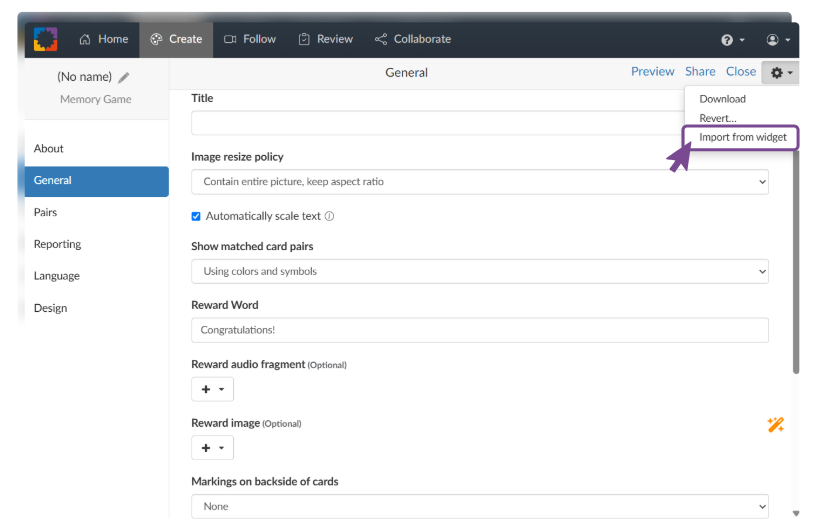
Task: Expand the Reward image add menu
Action: (x=213, y=448)
